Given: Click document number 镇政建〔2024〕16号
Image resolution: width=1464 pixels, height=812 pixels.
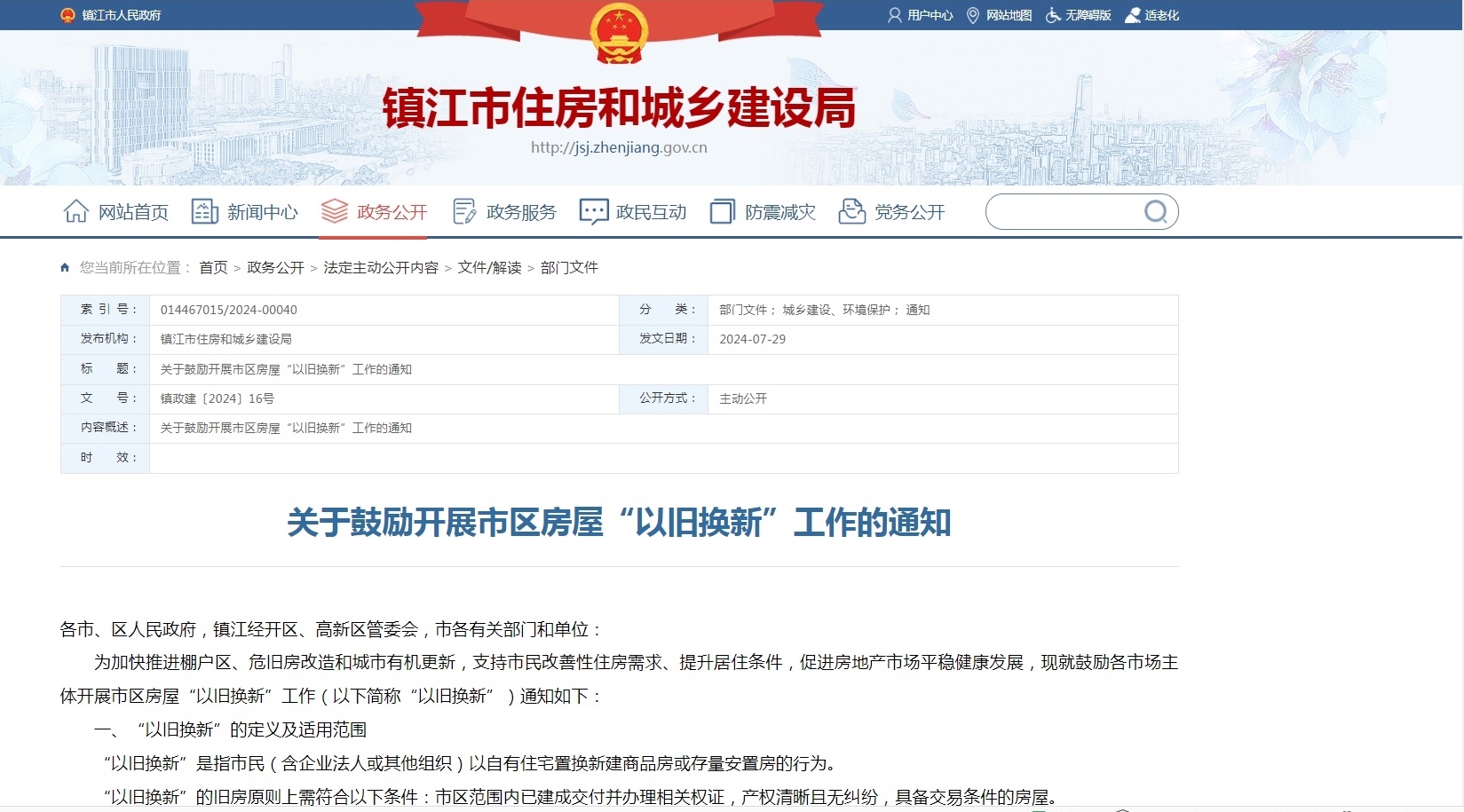Looking at the screenshot, I should click(x=218, y=398).
